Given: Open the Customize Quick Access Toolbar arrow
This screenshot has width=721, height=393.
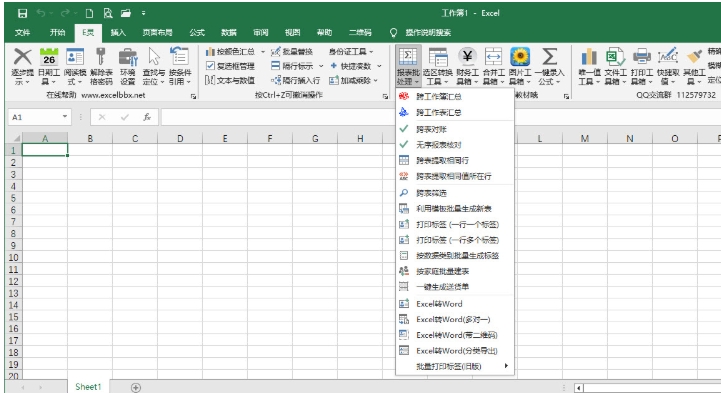Looking at the screenshot, I should pyautogui.click(x=143, y=13).
